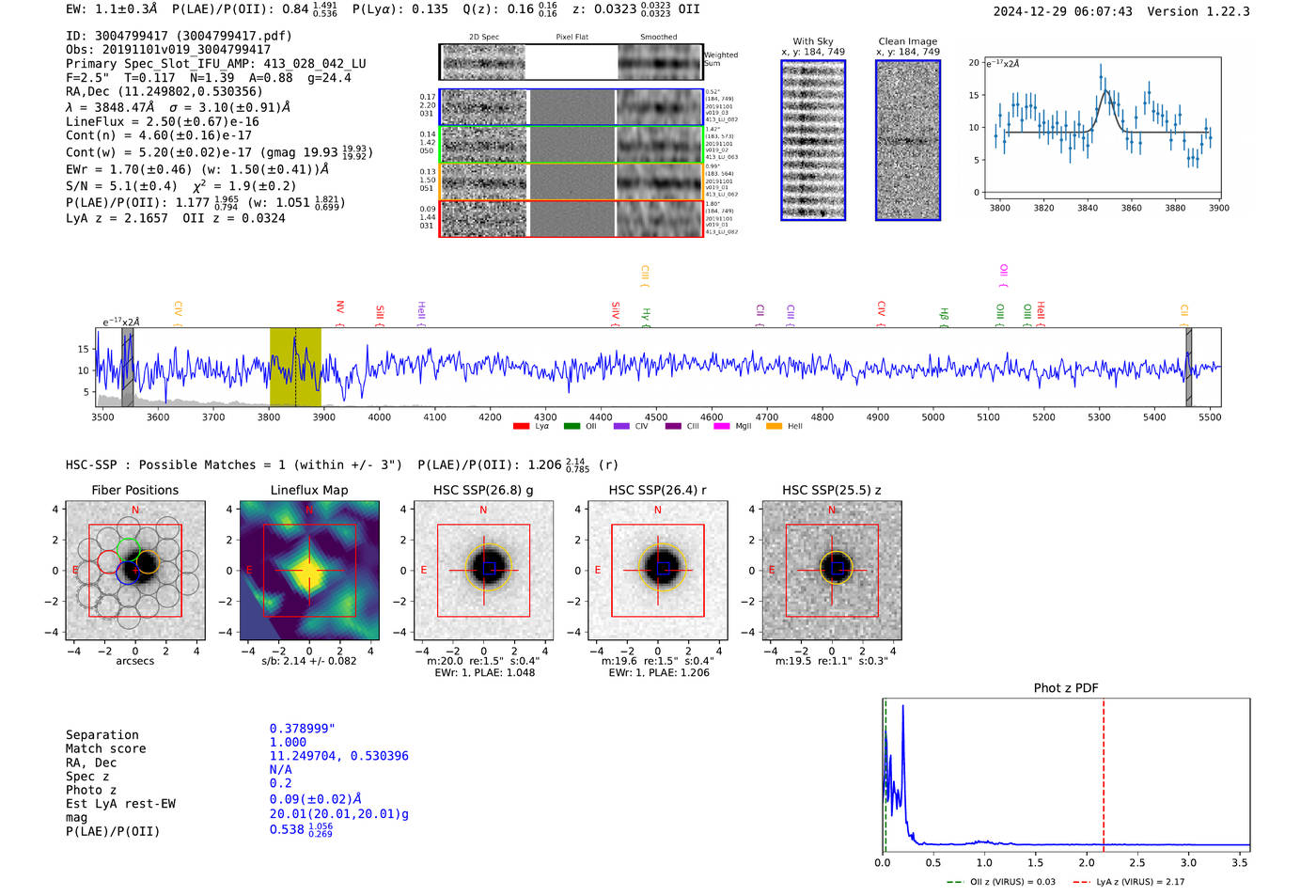Click the P(Lyα): 0.135 header value
1316x896 pixels.
[x=400, y=9]
